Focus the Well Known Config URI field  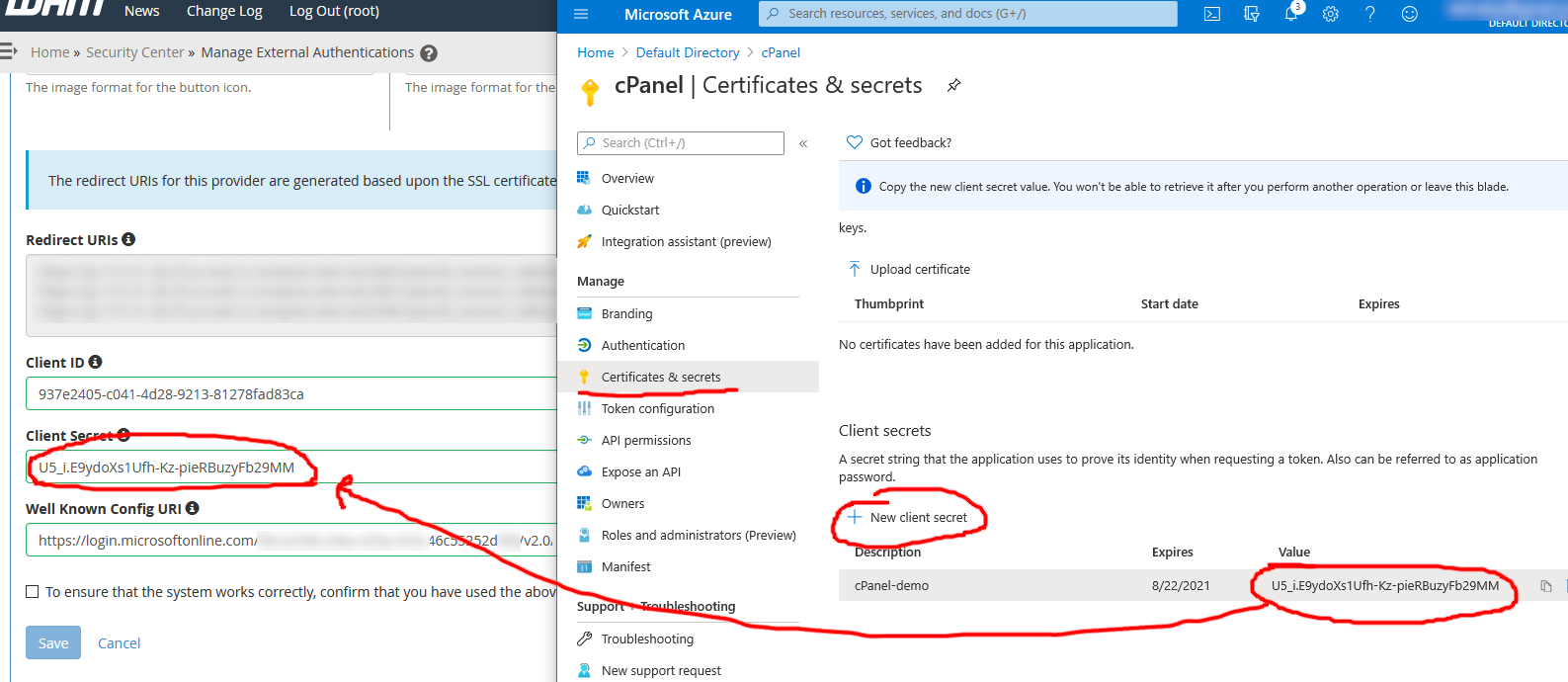(291, 540)
